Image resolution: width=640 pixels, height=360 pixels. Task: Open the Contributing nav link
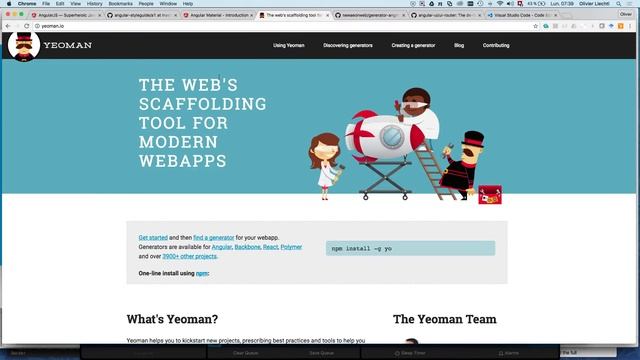click(496, 45)
